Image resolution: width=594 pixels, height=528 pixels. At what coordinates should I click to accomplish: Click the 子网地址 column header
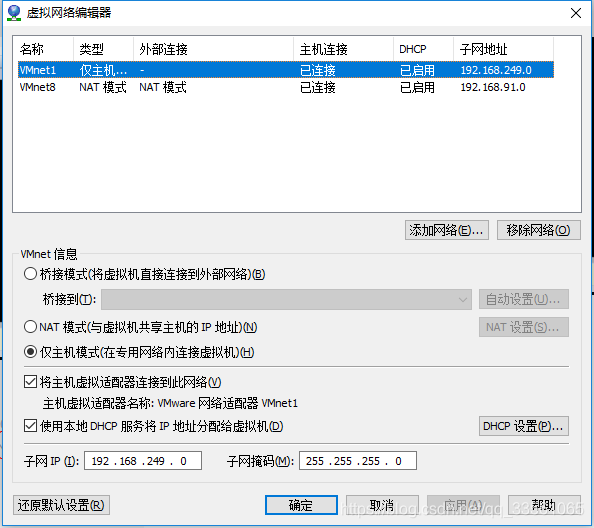pos(503,49)
